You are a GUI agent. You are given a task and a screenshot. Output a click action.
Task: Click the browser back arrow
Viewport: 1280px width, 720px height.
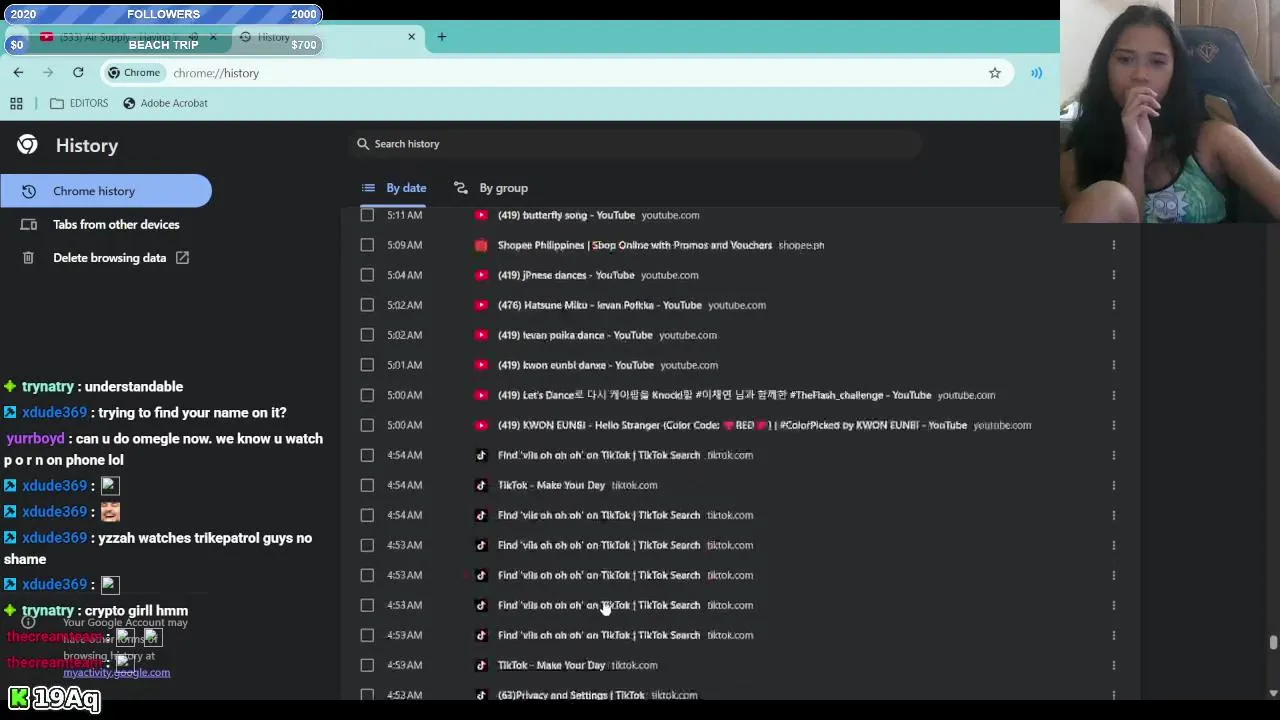point(18,72)
